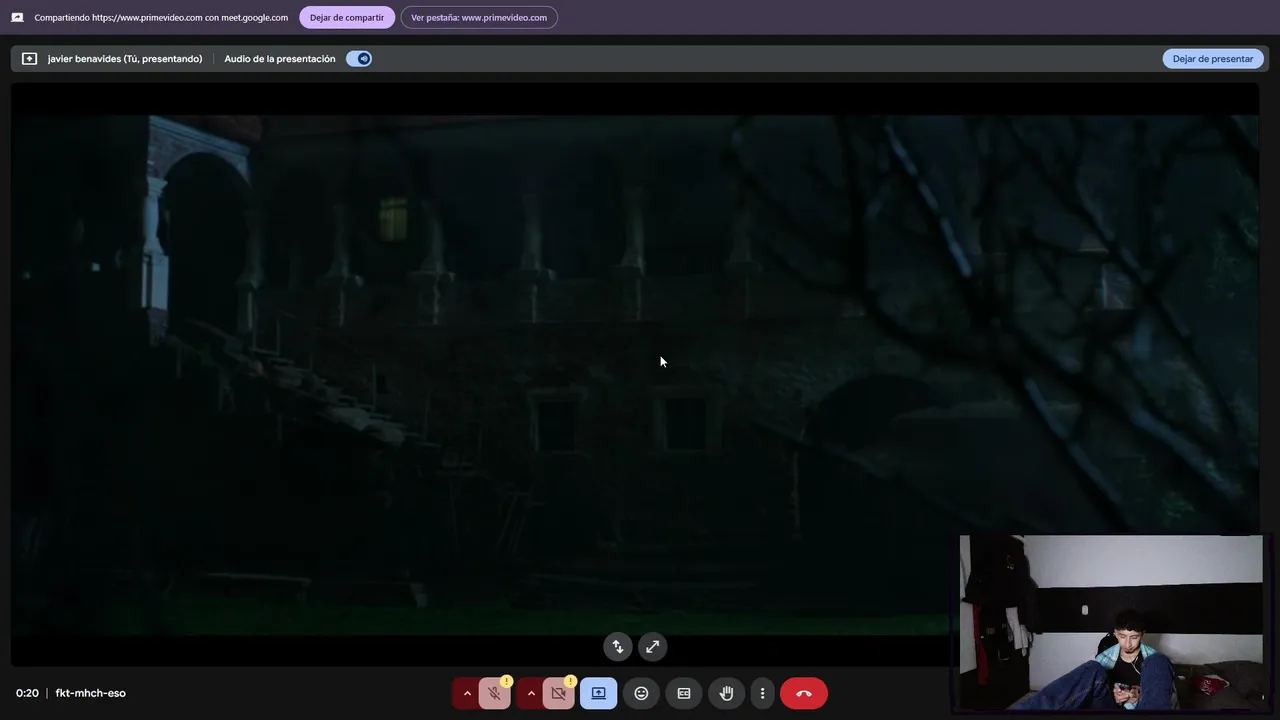1280x720 pixels.
Task: Click the 0:20 call timer
Action: click(27, 693)
